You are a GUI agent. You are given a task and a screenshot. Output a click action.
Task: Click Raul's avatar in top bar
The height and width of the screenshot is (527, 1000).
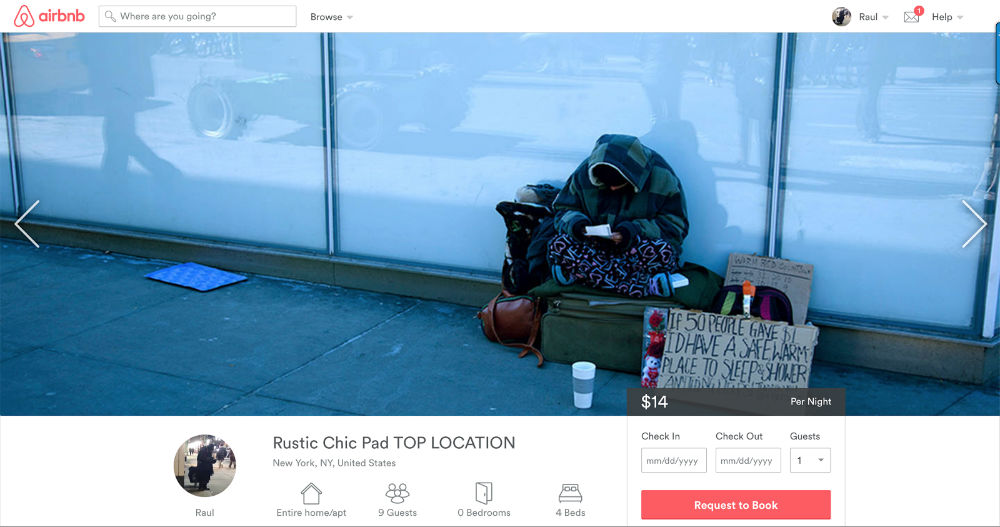[x=841, y=17]
